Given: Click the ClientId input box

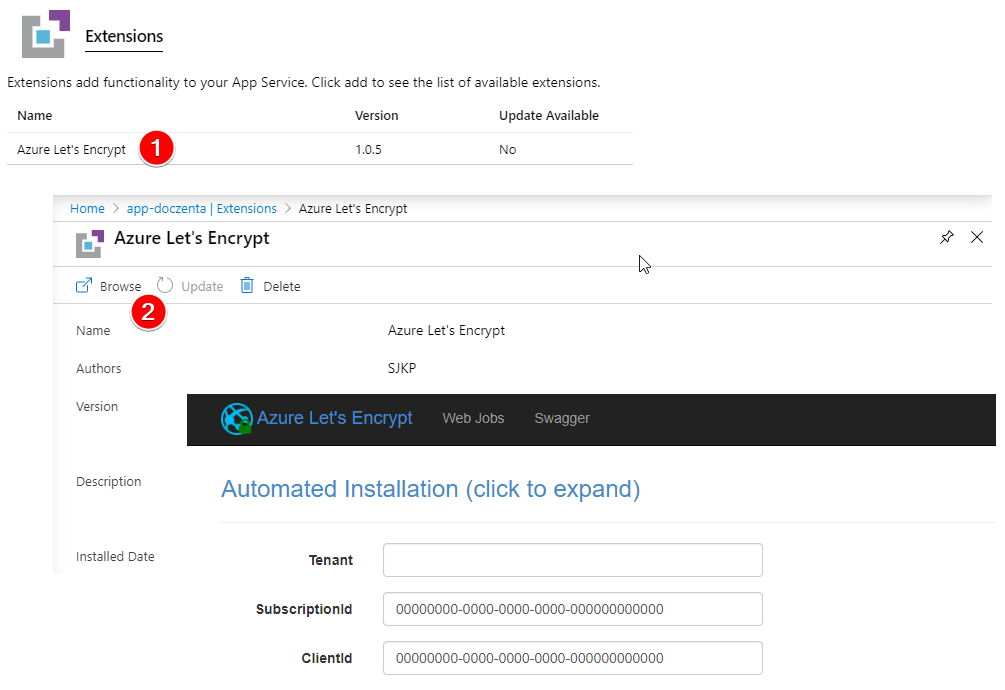Looking at the screenshot, I should click(572, 658).
